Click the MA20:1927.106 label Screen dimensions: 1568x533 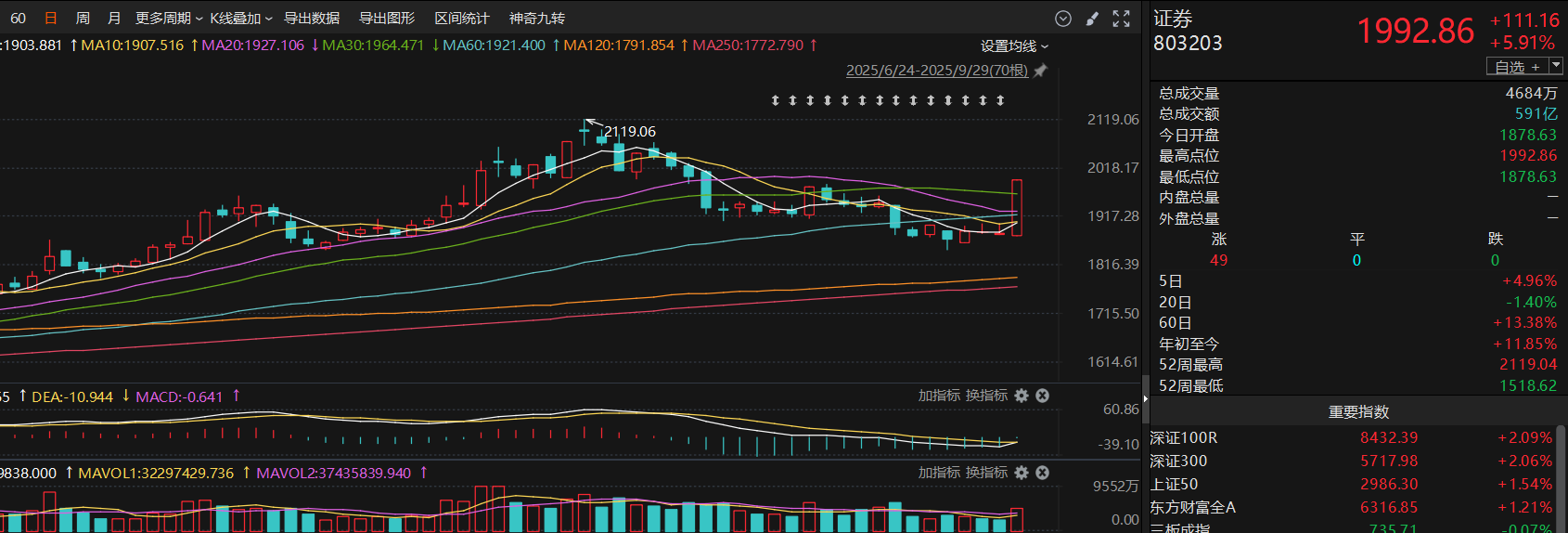[x=252, y=45]
